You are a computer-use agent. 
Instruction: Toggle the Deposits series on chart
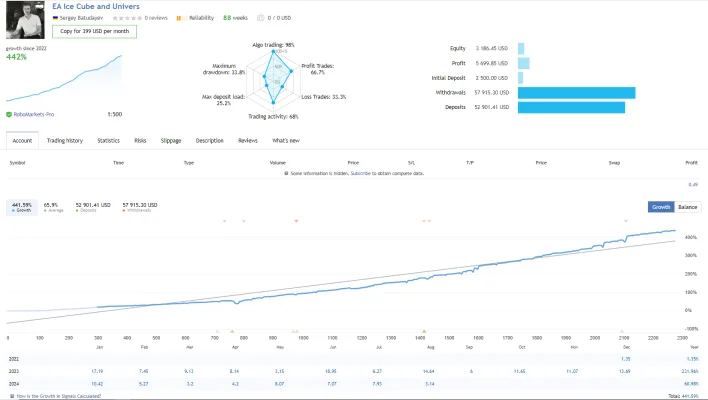(x=93, y=207)
